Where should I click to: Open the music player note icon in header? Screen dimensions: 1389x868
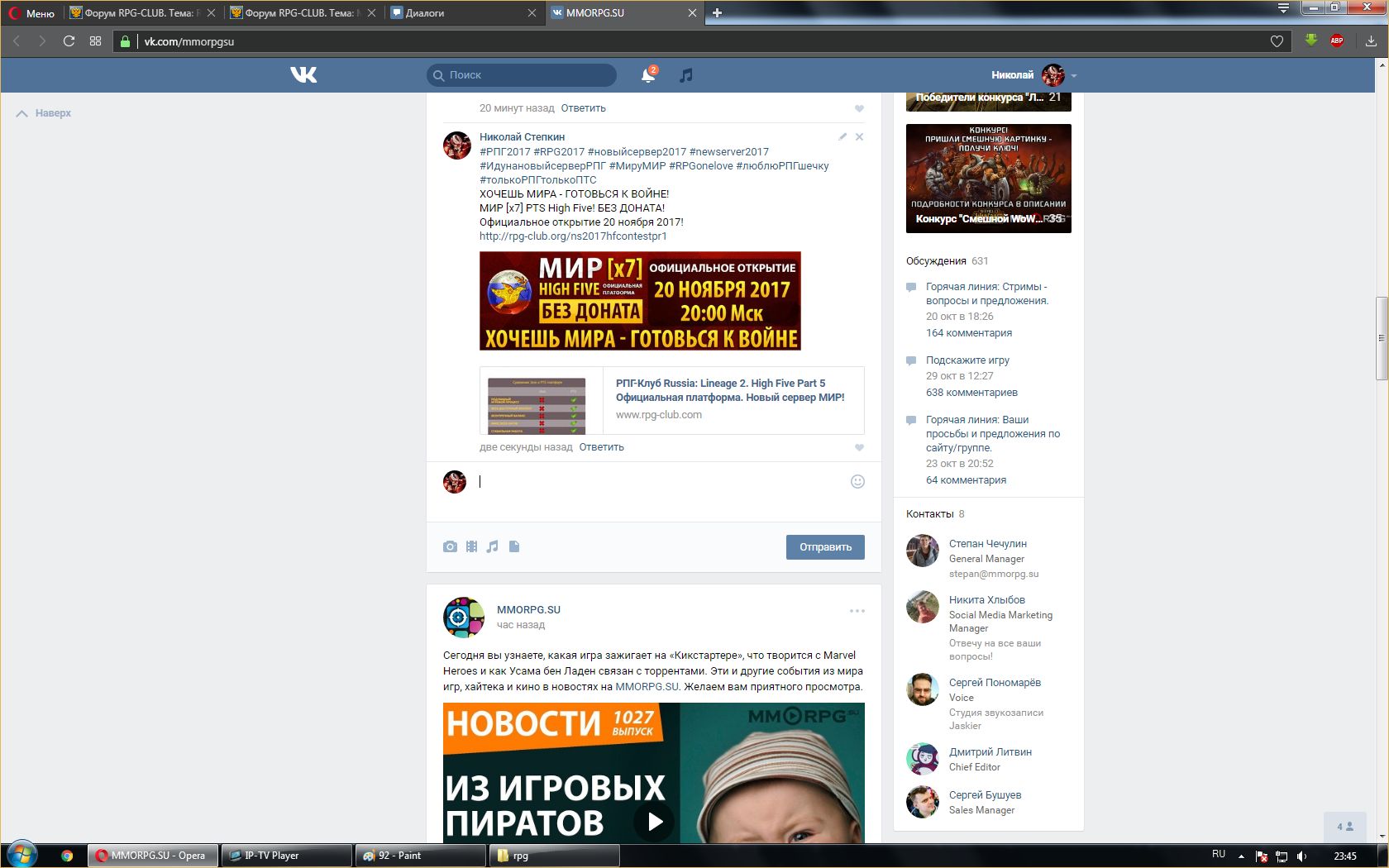tap(685, 75)
